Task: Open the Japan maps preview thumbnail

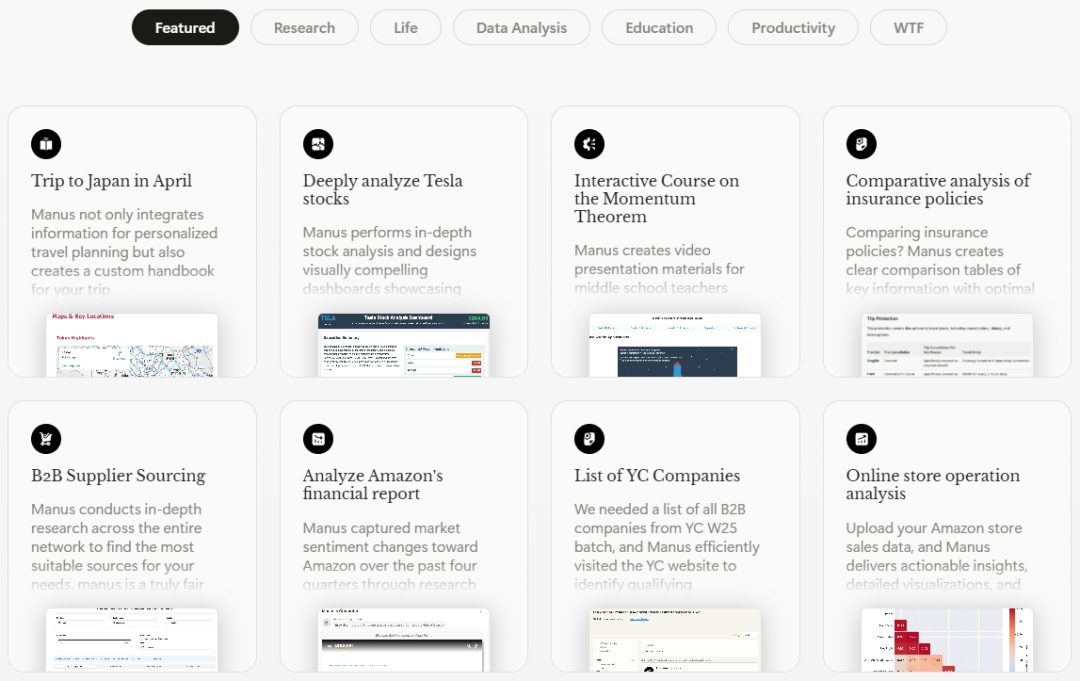Action: pyautogui.click(x=132, y=345)
